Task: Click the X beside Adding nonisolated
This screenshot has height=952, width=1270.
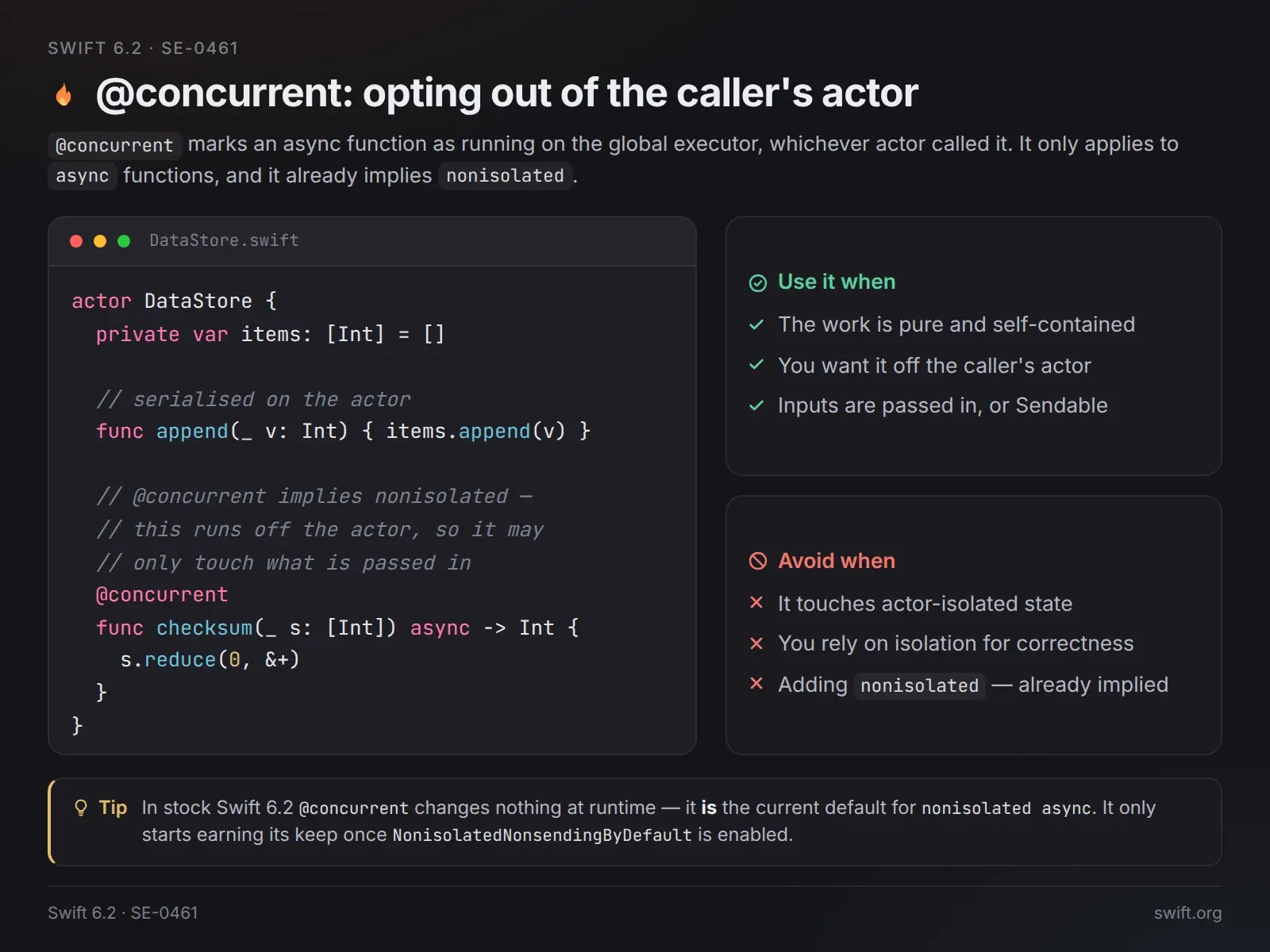Action: pos(756,684)
